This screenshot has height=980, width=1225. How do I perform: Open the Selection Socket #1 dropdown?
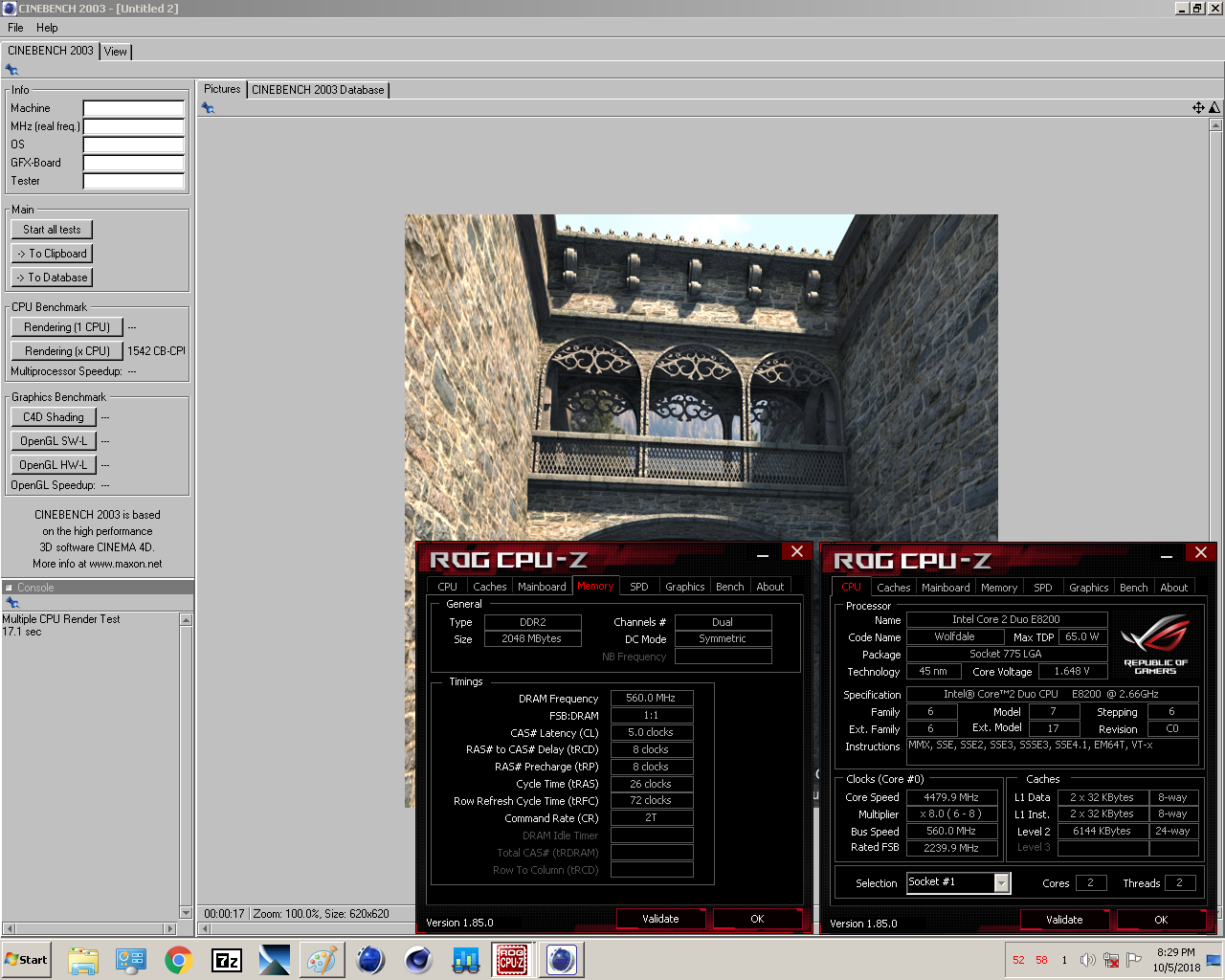[x=958, y=882]
